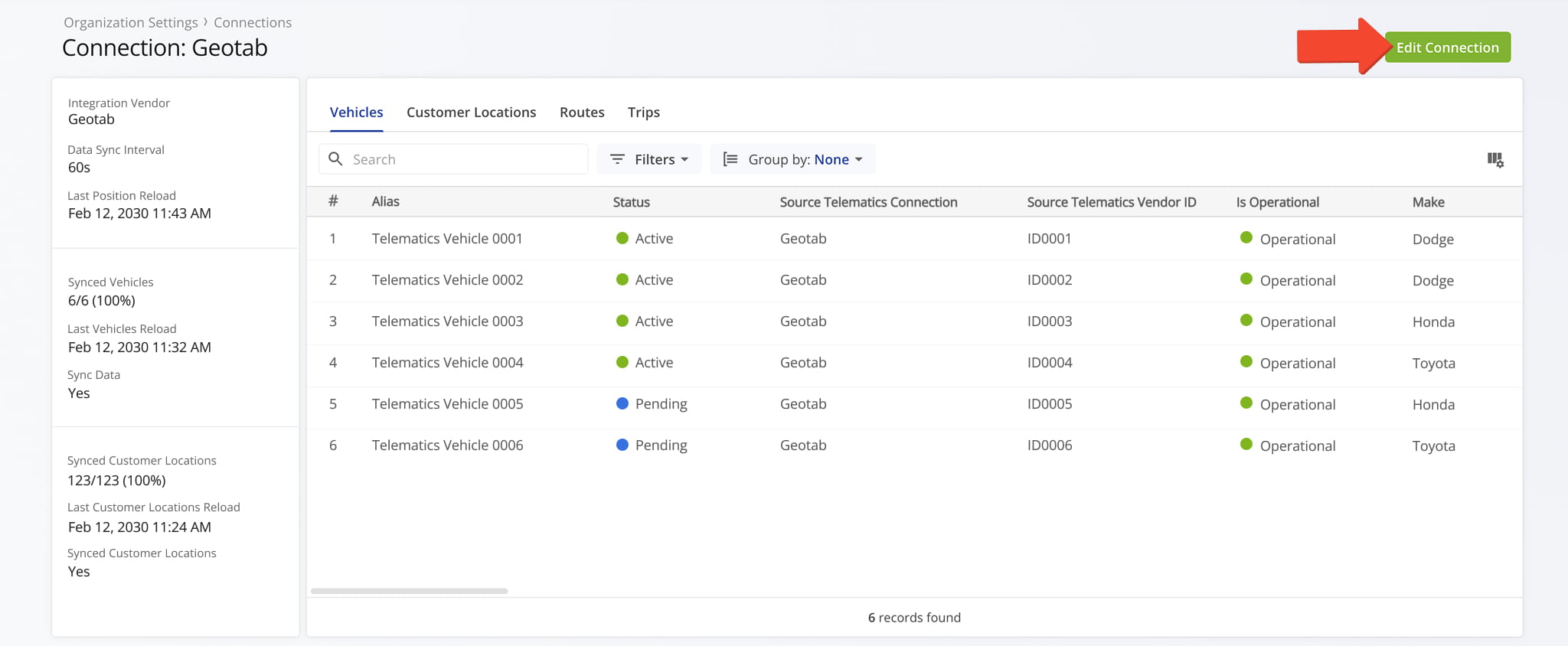Sort by Source Telematics Connection header
This screenshot has width=1568, height=646.
(x=868, y=202)
